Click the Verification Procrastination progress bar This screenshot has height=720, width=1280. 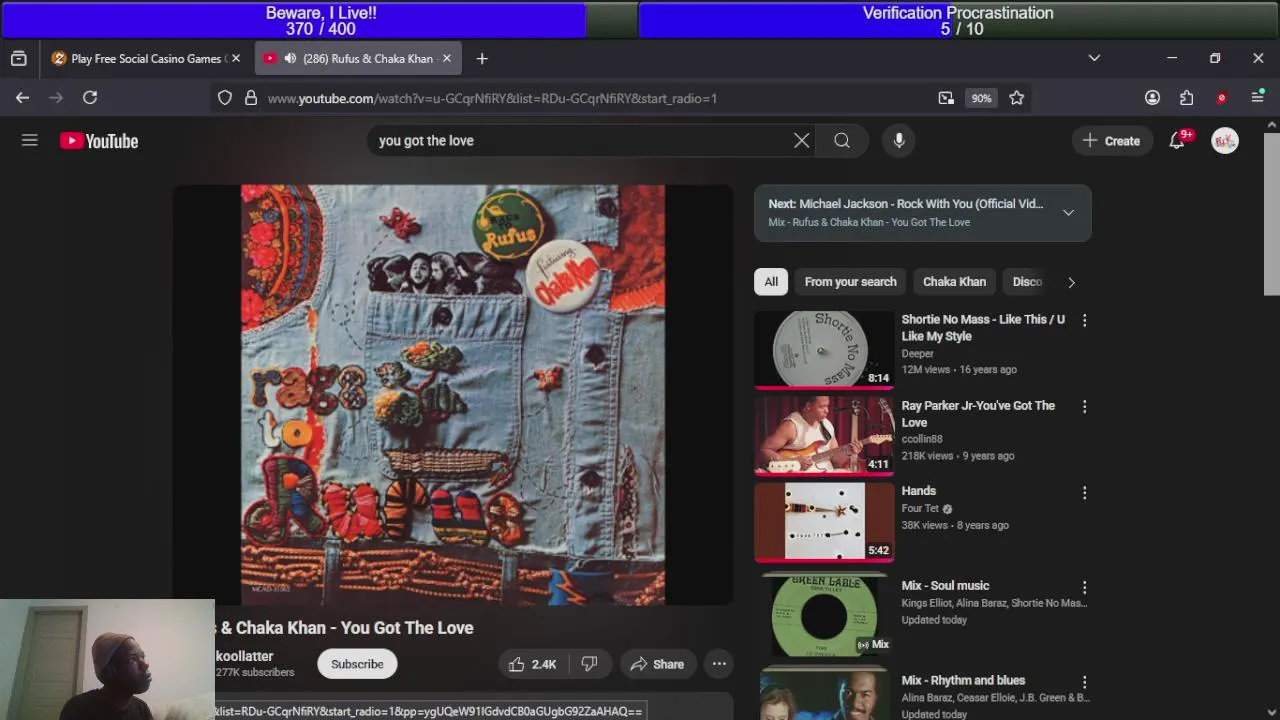click(x=959, y=21)
